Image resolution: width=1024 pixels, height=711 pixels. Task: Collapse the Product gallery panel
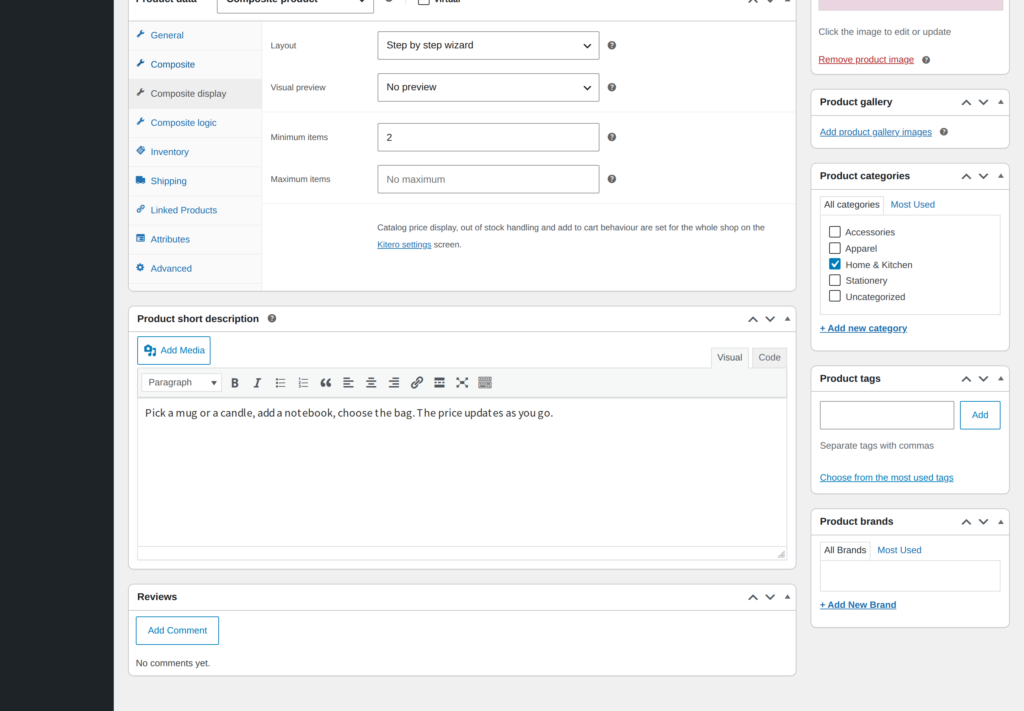pos(1000,102)
